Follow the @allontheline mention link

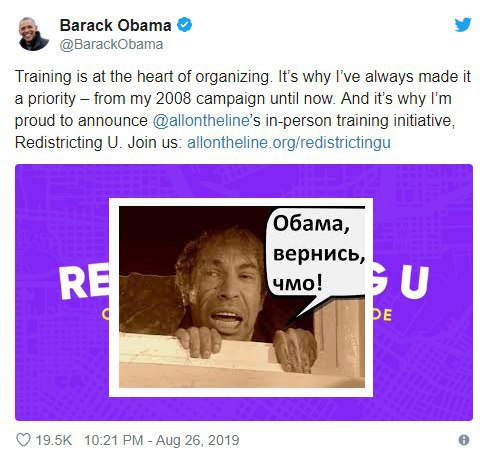coord(201,121)
